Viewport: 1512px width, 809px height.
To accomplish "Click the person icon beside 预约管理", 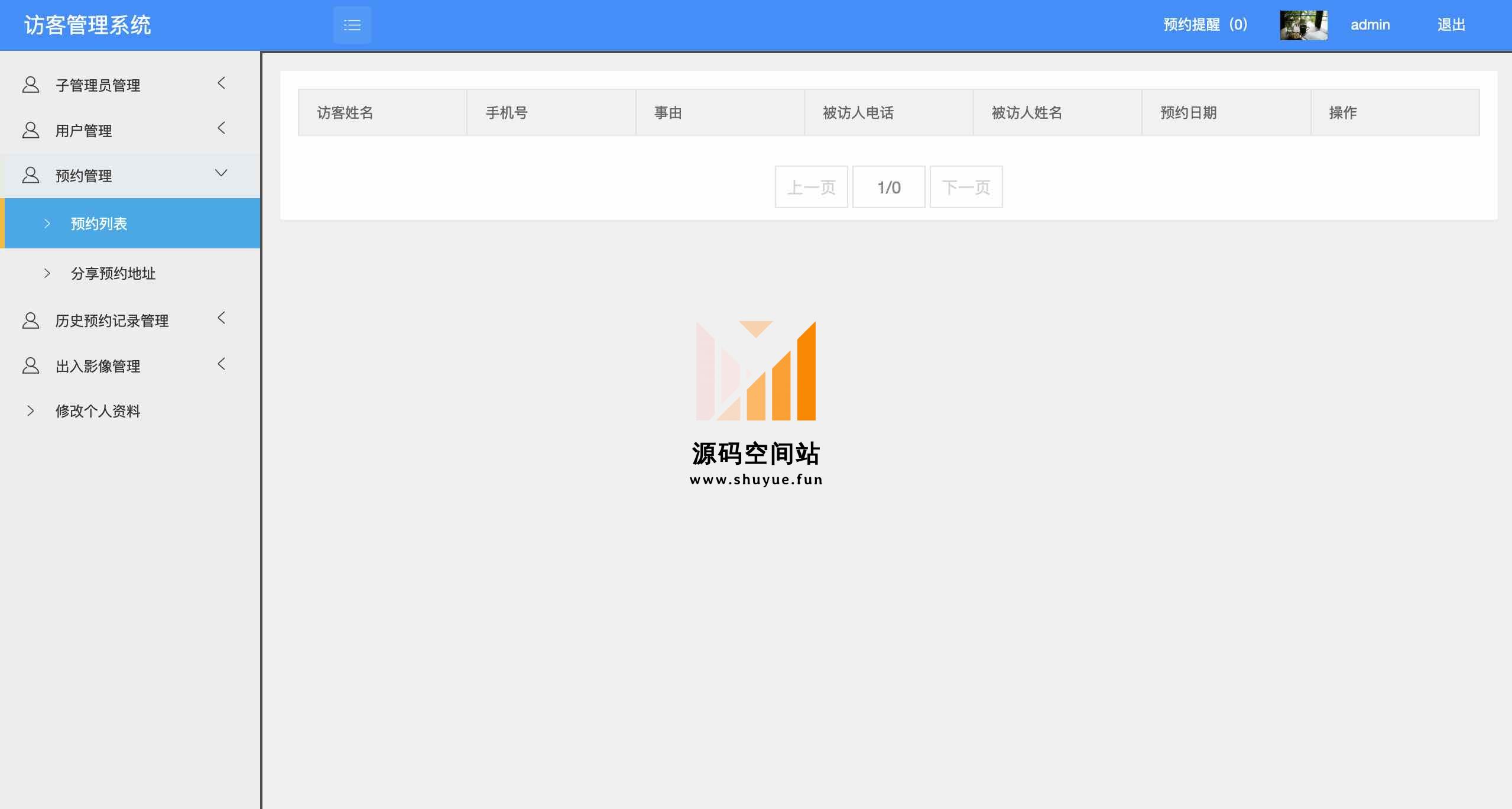I will (31, 175).
